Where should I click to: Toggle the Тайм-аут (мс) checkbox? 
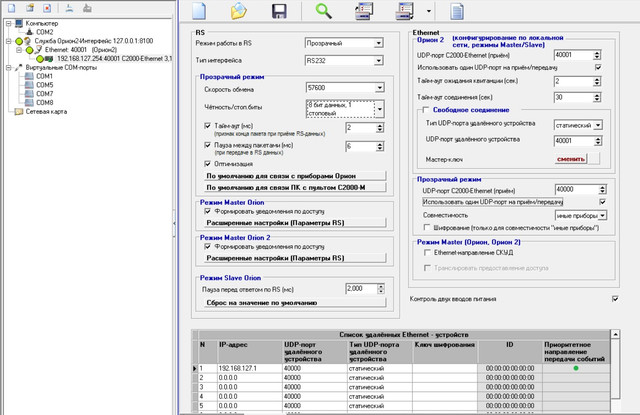207,126
